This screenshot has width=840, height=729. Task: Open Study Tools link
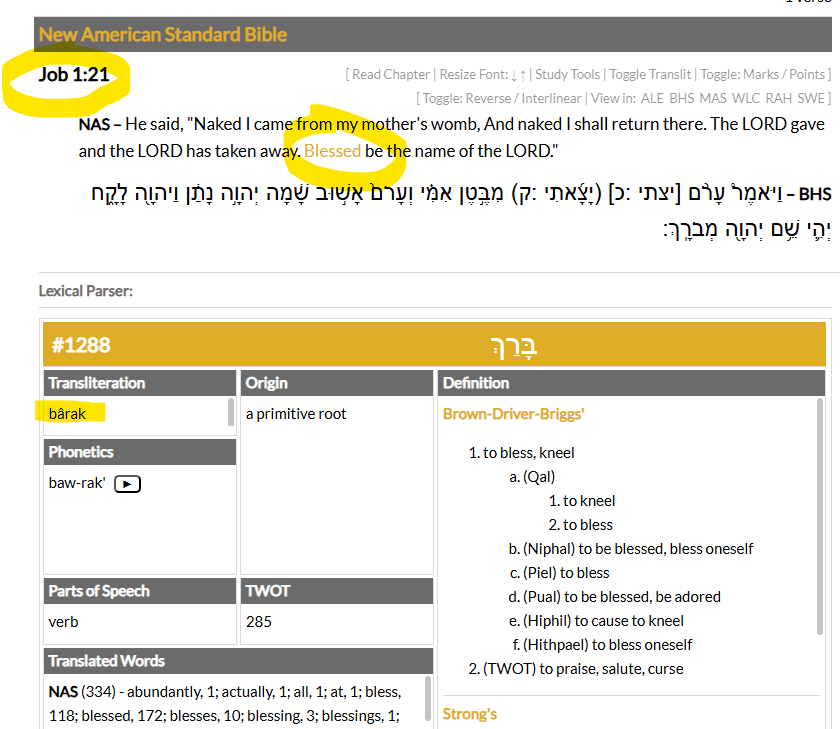click(x=567, y=74)
